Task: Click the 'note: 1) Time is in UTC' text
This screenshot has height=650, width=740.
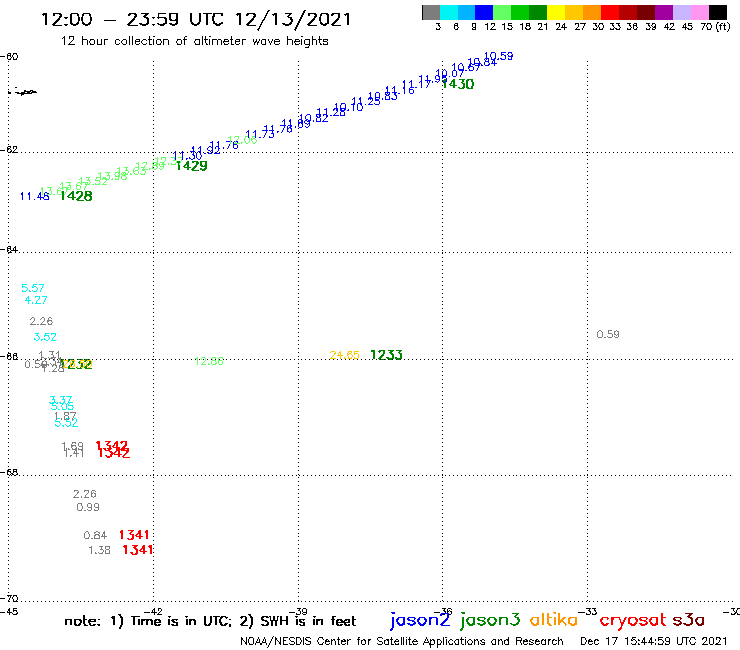Action: click(x=148, y=621)
